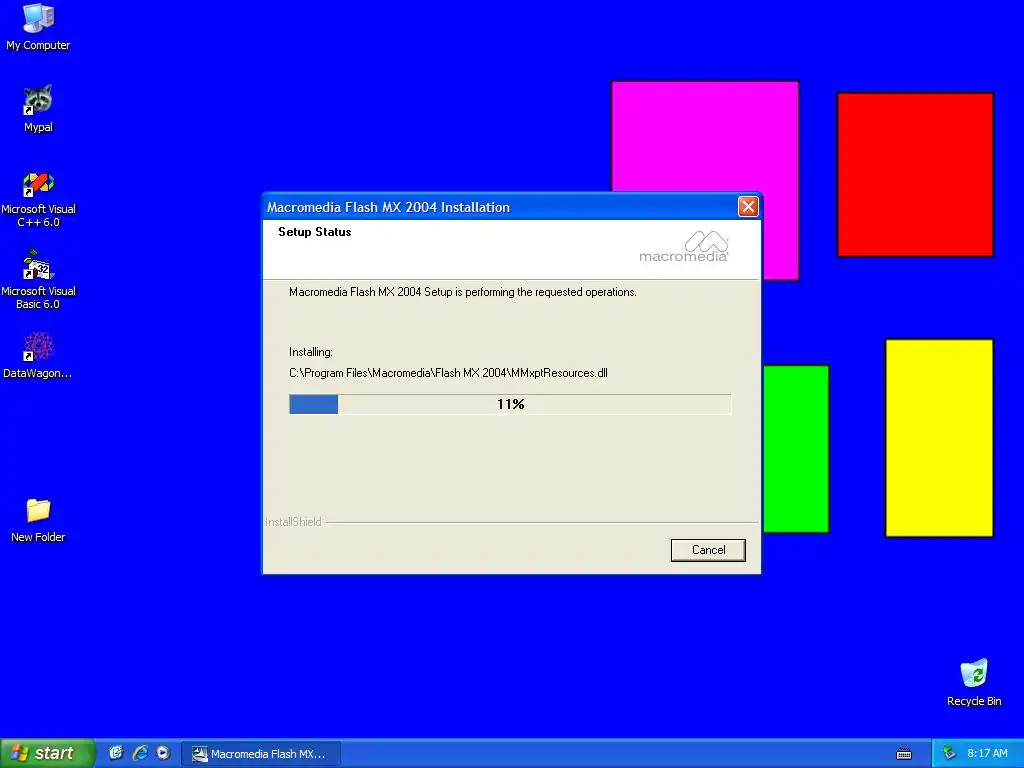Click the 8:17 AM clock
Screen dimensions: 1024x768
tap(987, 753)
